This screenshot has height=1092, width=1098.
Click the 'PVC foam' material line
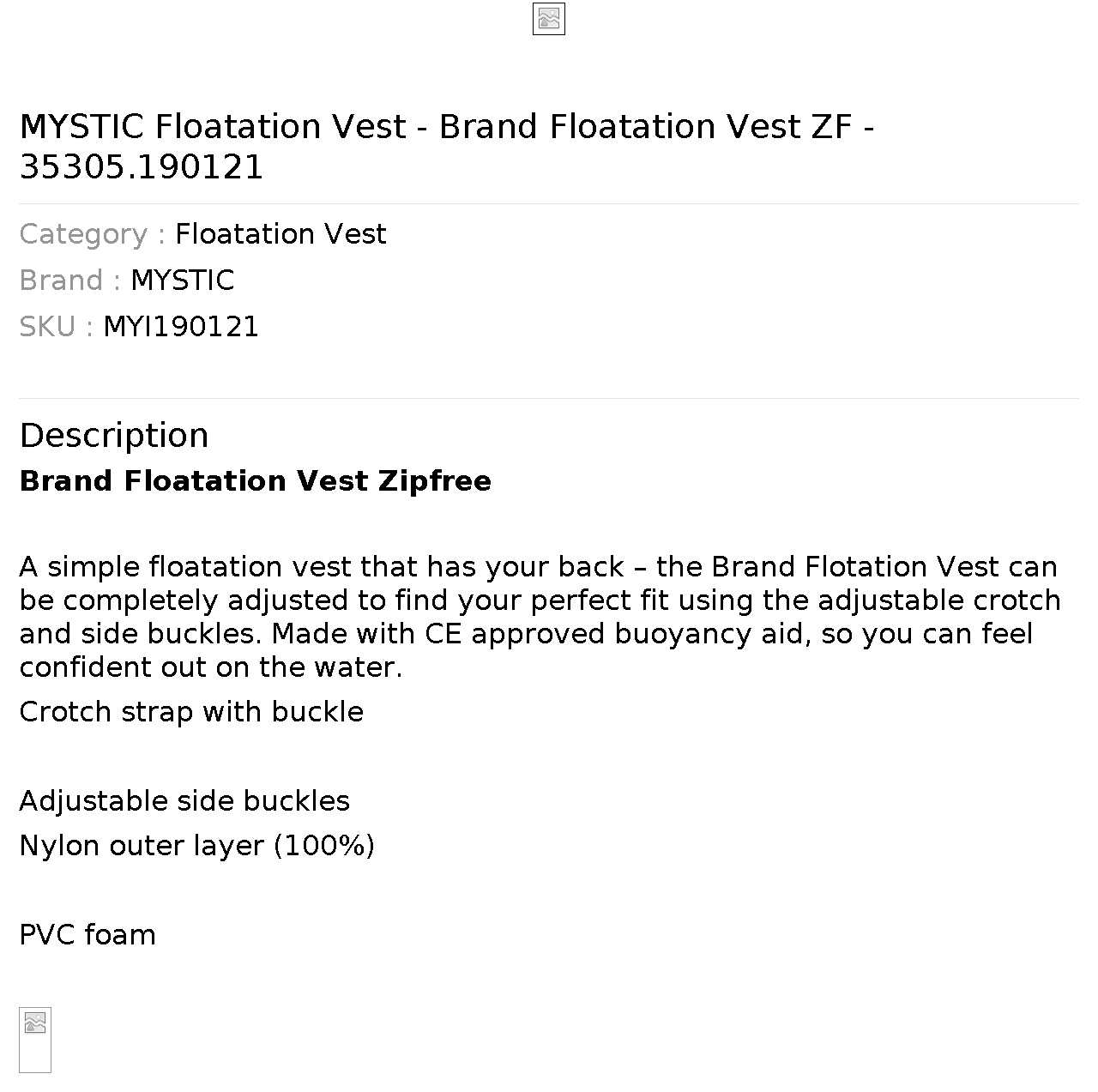tap(87, 935)
